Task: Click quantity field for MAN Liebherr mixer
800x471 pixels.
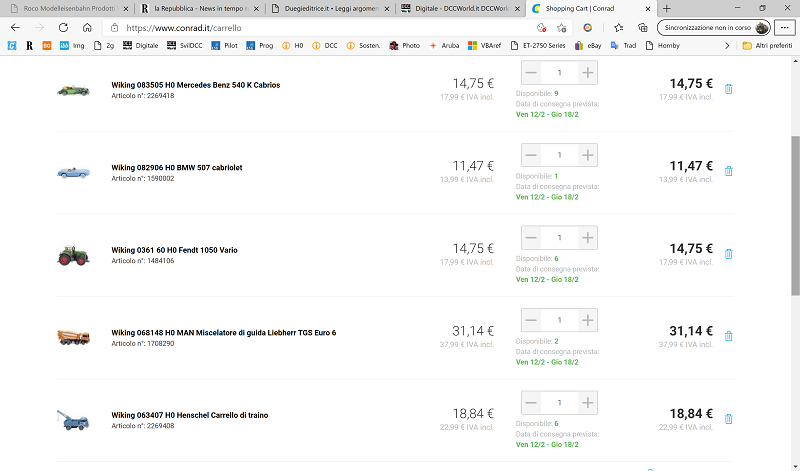Action: click(x=559, y=320)
